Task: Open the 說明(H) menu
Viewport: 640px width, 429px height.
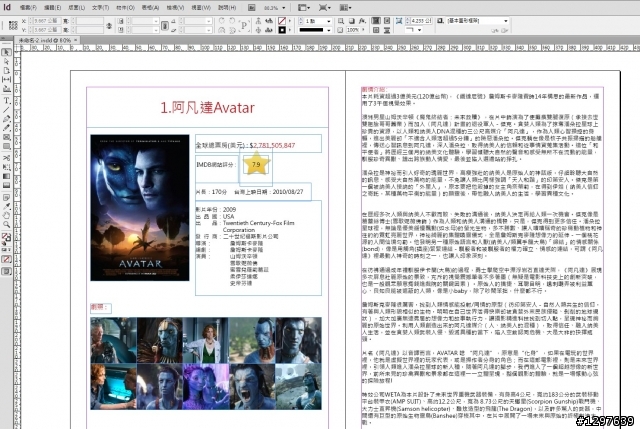Action: click(x=227, y=7)
